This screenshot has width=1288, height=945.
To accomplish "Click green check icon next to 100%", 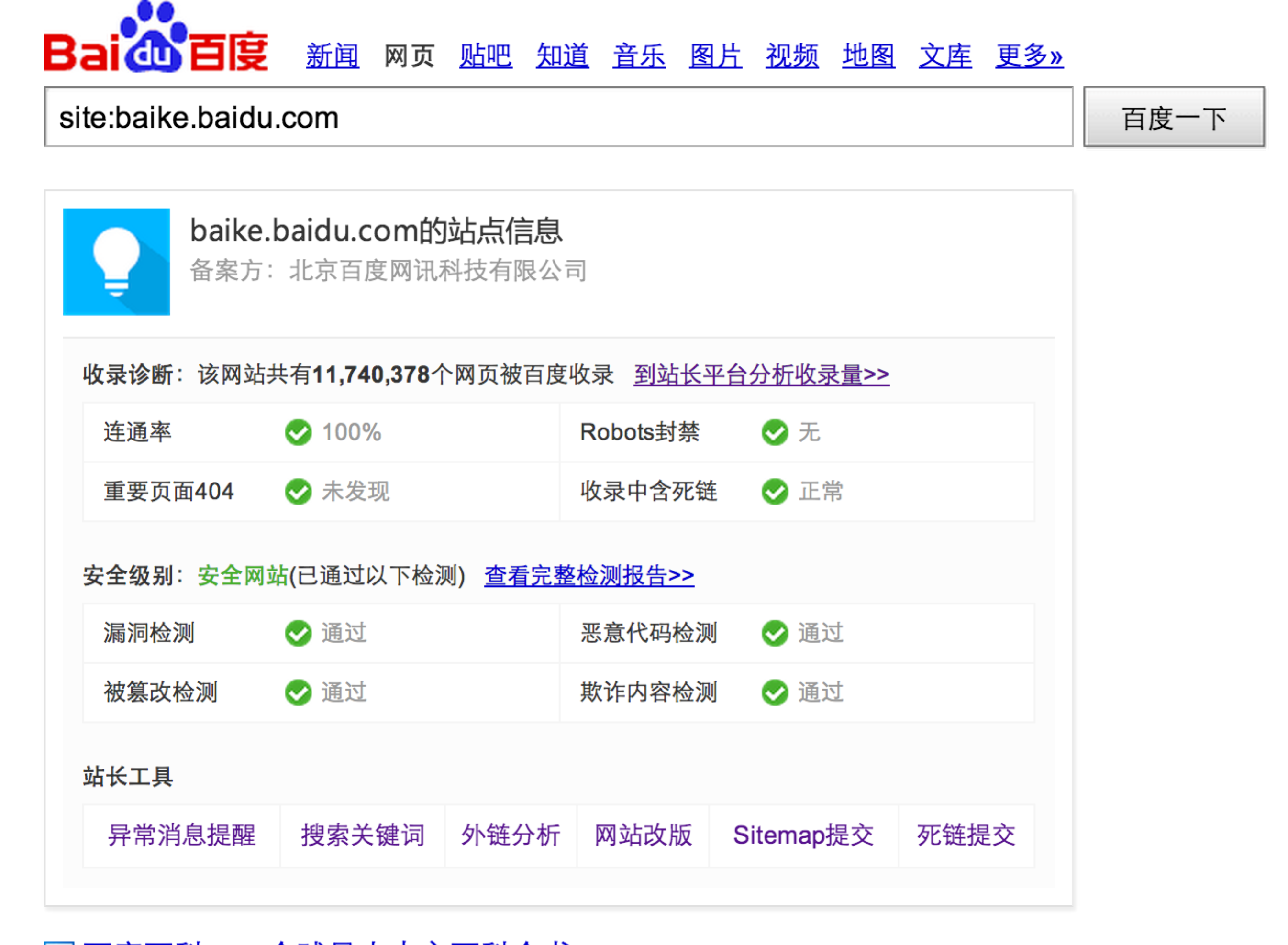I will [x=298, y=432].
